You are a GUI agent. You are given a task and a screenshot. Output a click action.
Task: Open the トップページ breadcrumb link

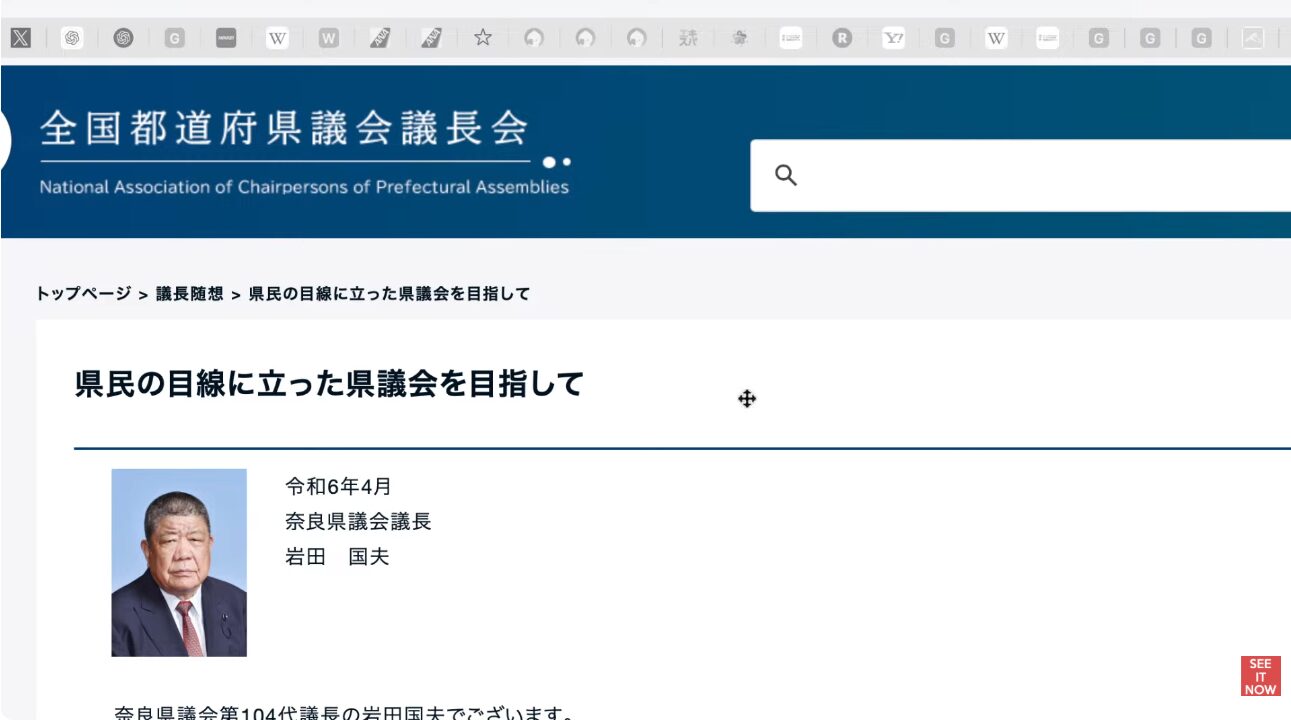click(83, 294)
